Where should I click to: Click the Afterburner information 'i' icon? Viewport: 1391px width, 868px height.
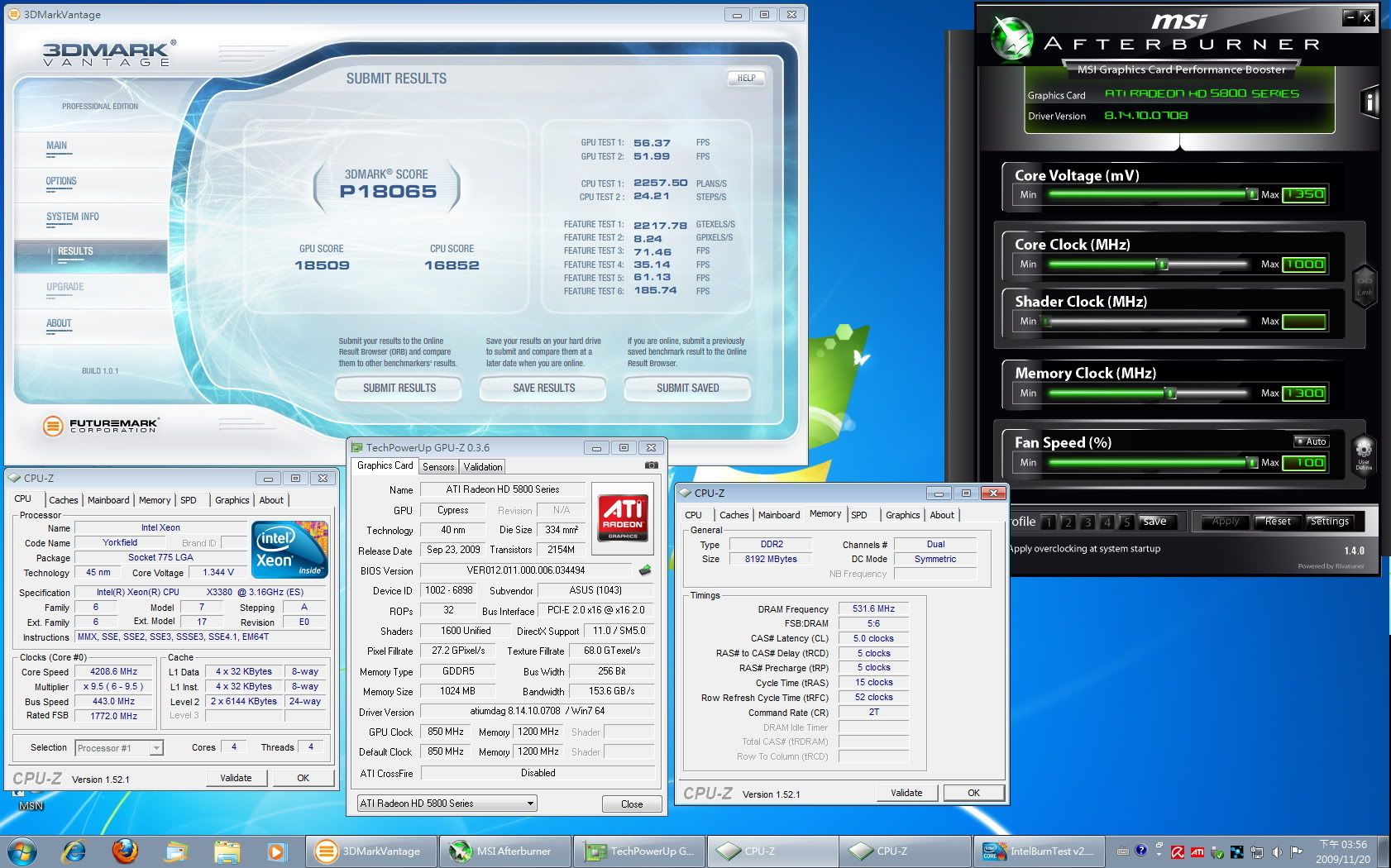[x=1369, y=103]
